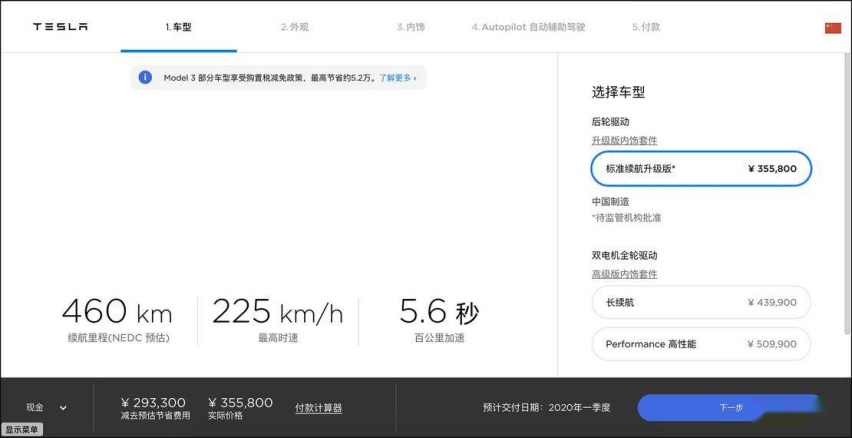Open 高级版内饰套件 link
The width and height of the screenshot is (852, 438).
[x=624, y=274]
